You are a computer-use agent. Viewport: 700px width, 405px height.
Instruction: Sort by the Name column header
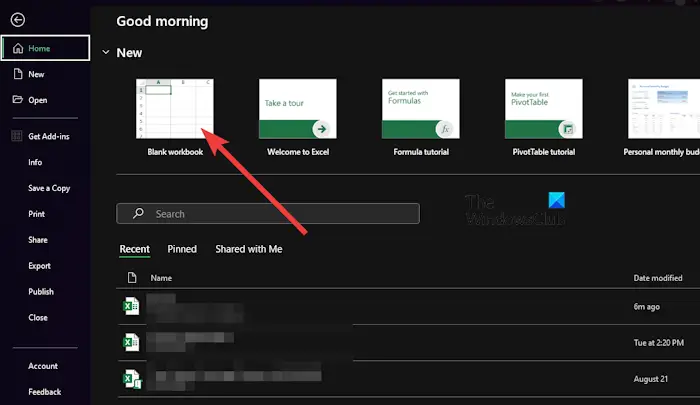tap(161, 278)
